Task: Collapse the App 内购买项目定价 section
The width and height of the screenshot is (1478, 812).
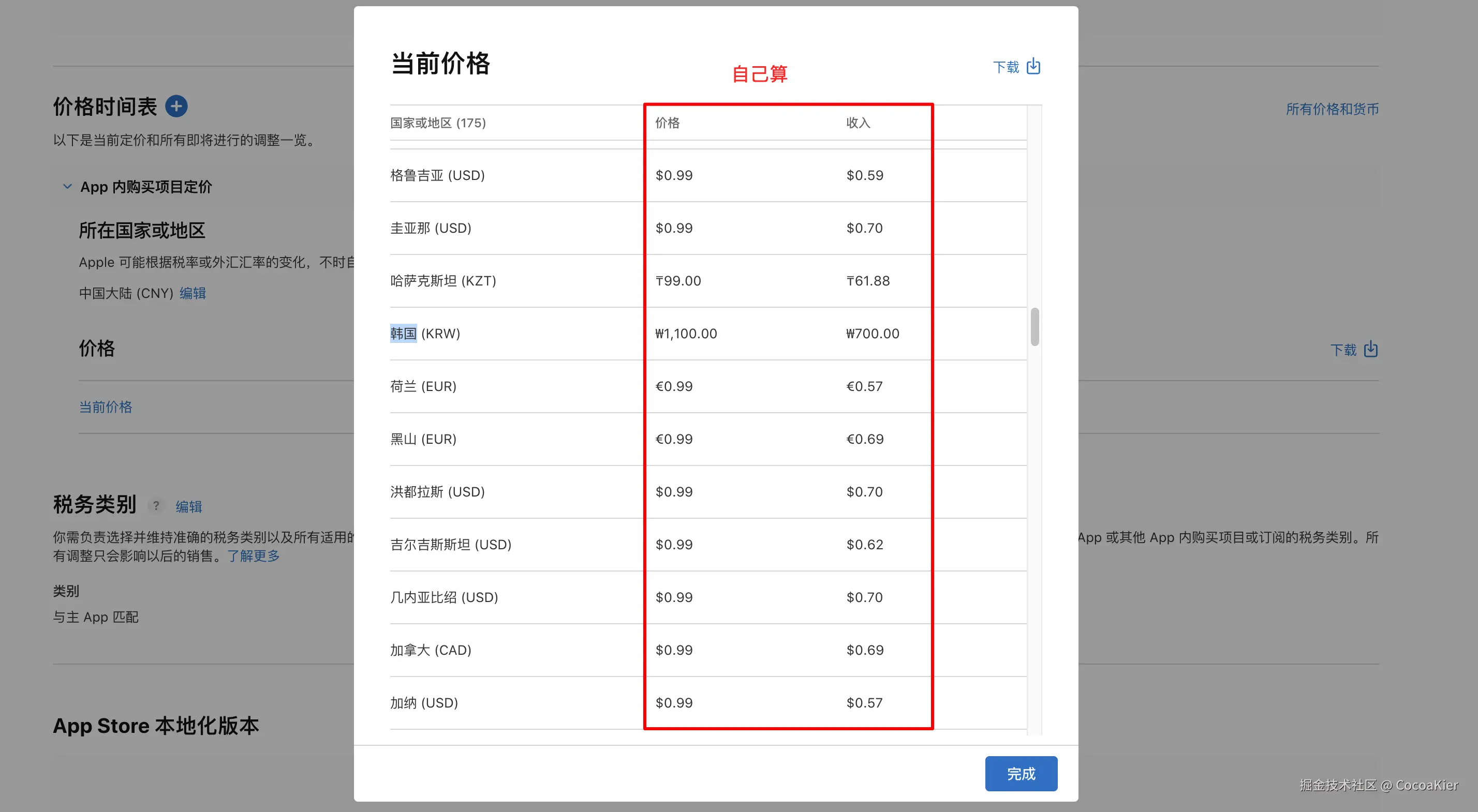Action: click(67, 186)
